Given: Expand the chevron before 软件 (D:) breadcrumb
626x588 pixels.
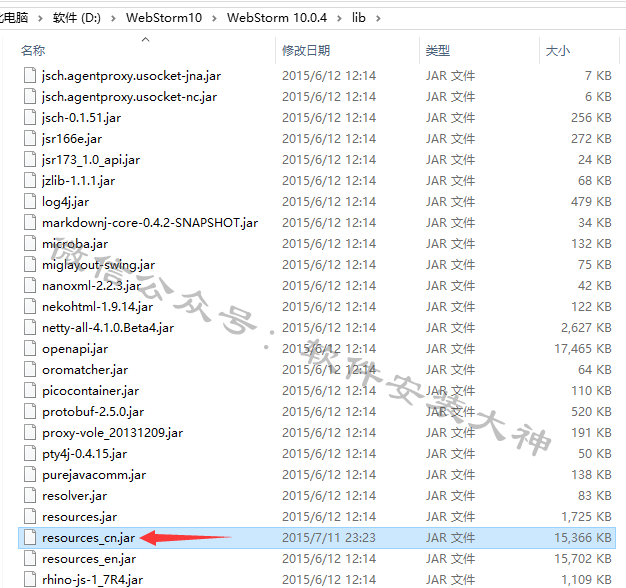Looking at the screenshot, I should tap(40, 18).
